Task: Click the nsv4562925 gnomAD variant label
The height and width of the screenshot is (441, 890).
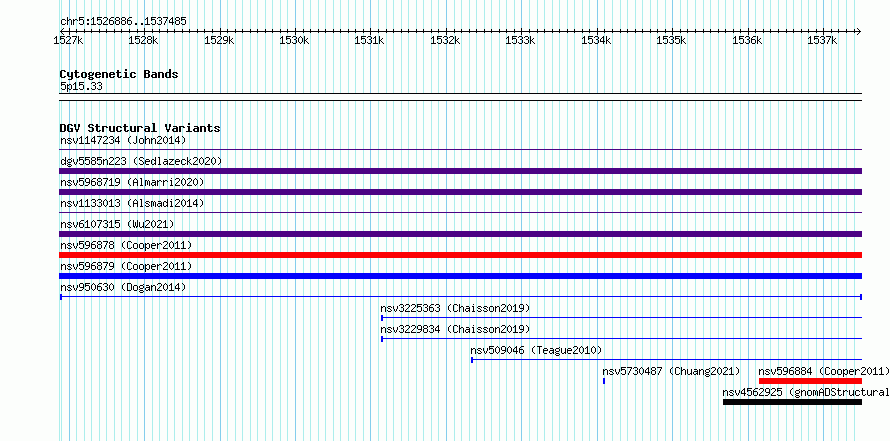Action: click(806, 392)
